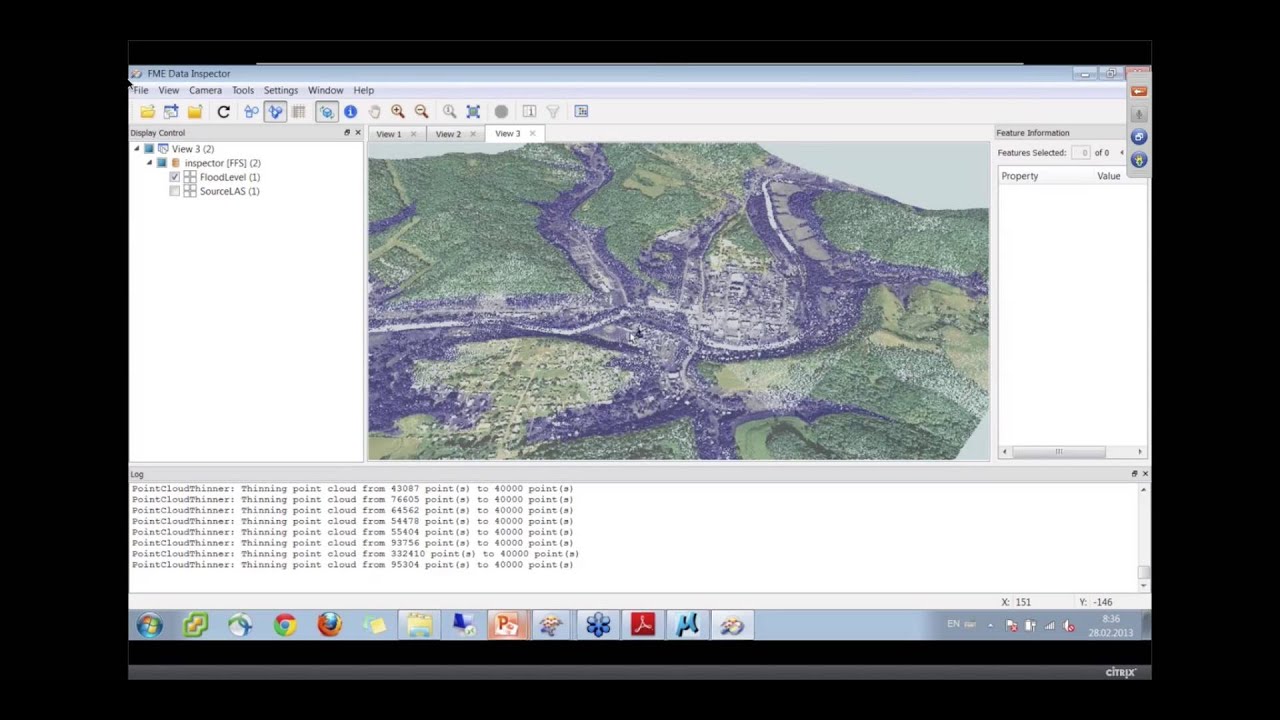Open PowerPoint from the taskbar
Image resolution: width=1280 pixels, height=720 pixels.
507,626
